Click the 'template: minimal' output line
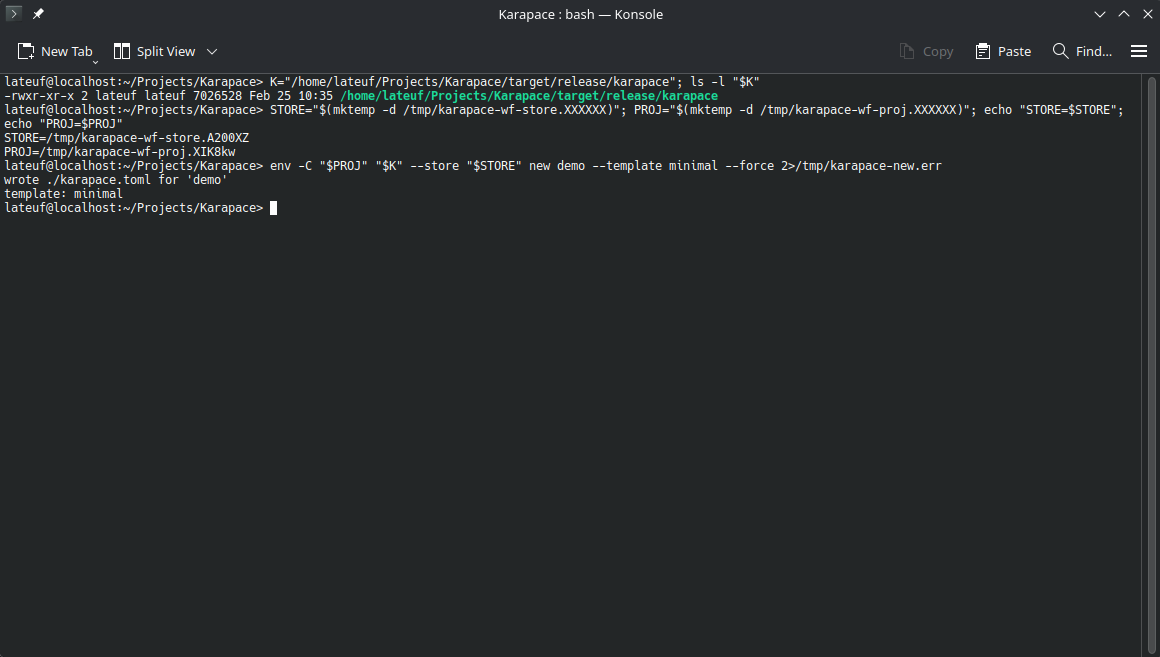This screenshot has height=657, width=1160. (63, 194)
